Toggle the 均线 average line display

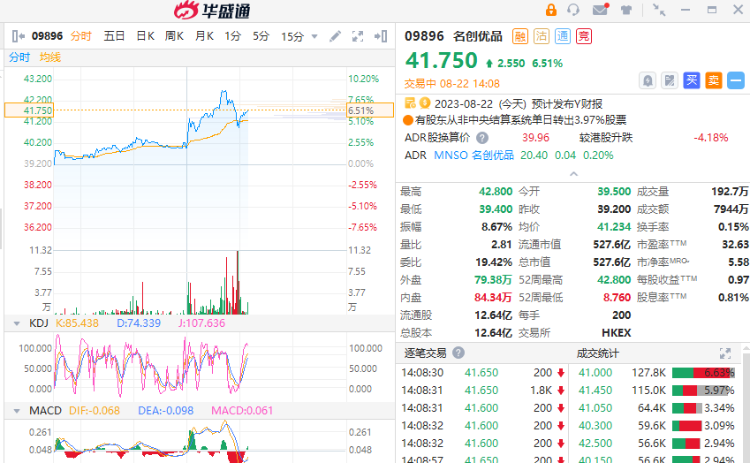tap(50, 57)
